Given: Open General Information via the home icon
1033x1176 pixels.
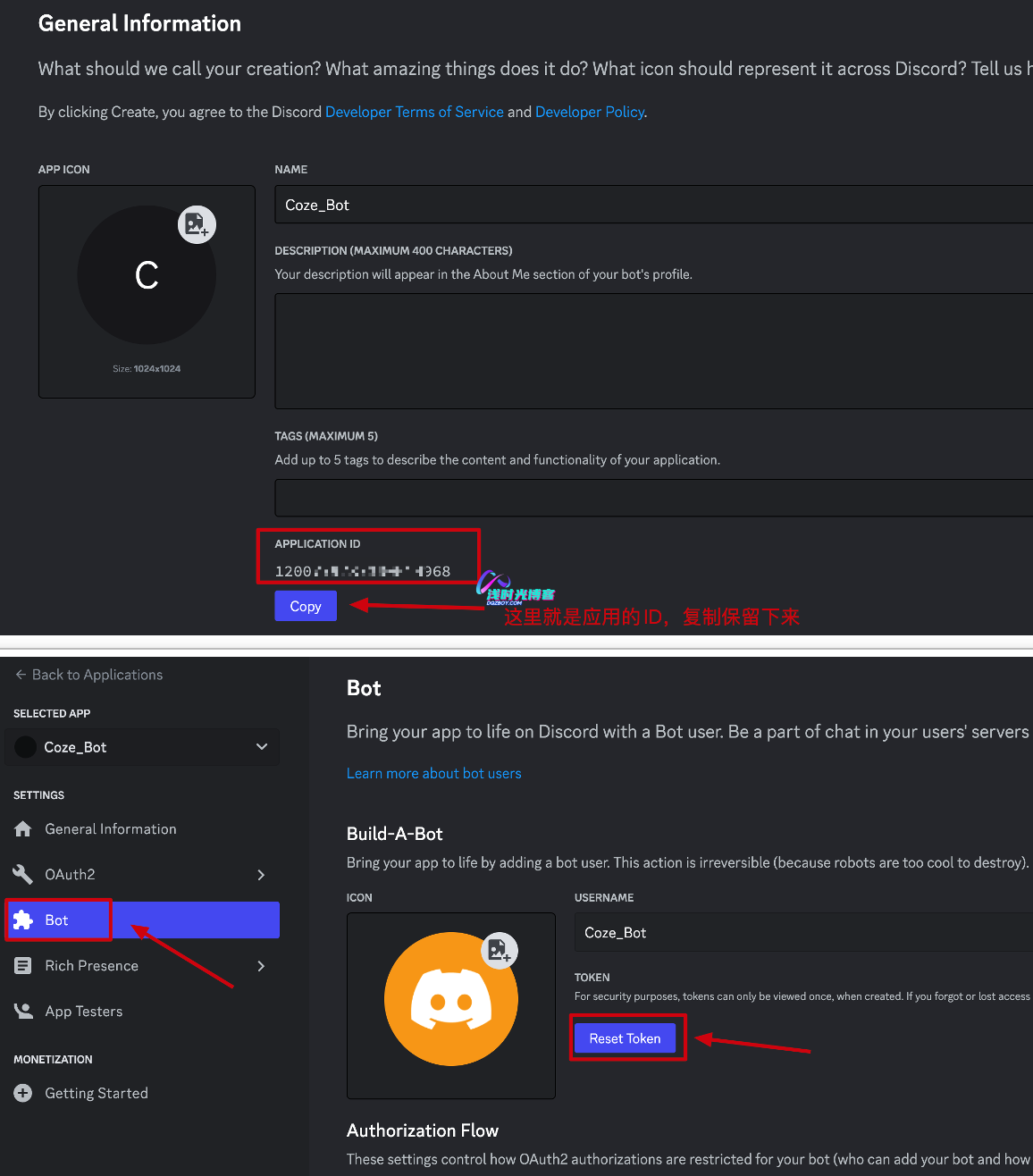Looking at the screenshot, I should [x=23, y=829].
